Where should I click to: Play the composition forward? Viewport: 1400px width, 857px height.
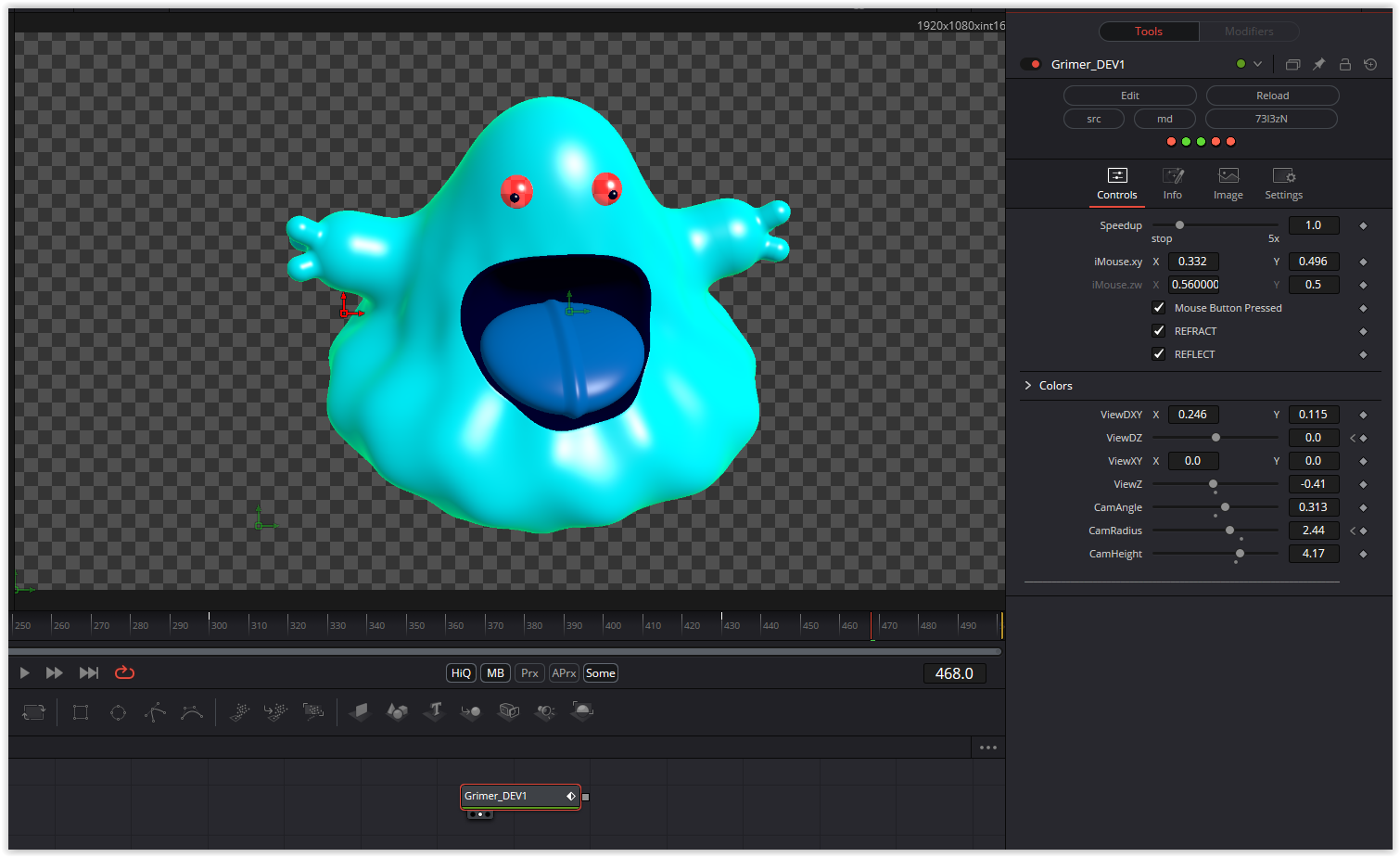point(24,672)
